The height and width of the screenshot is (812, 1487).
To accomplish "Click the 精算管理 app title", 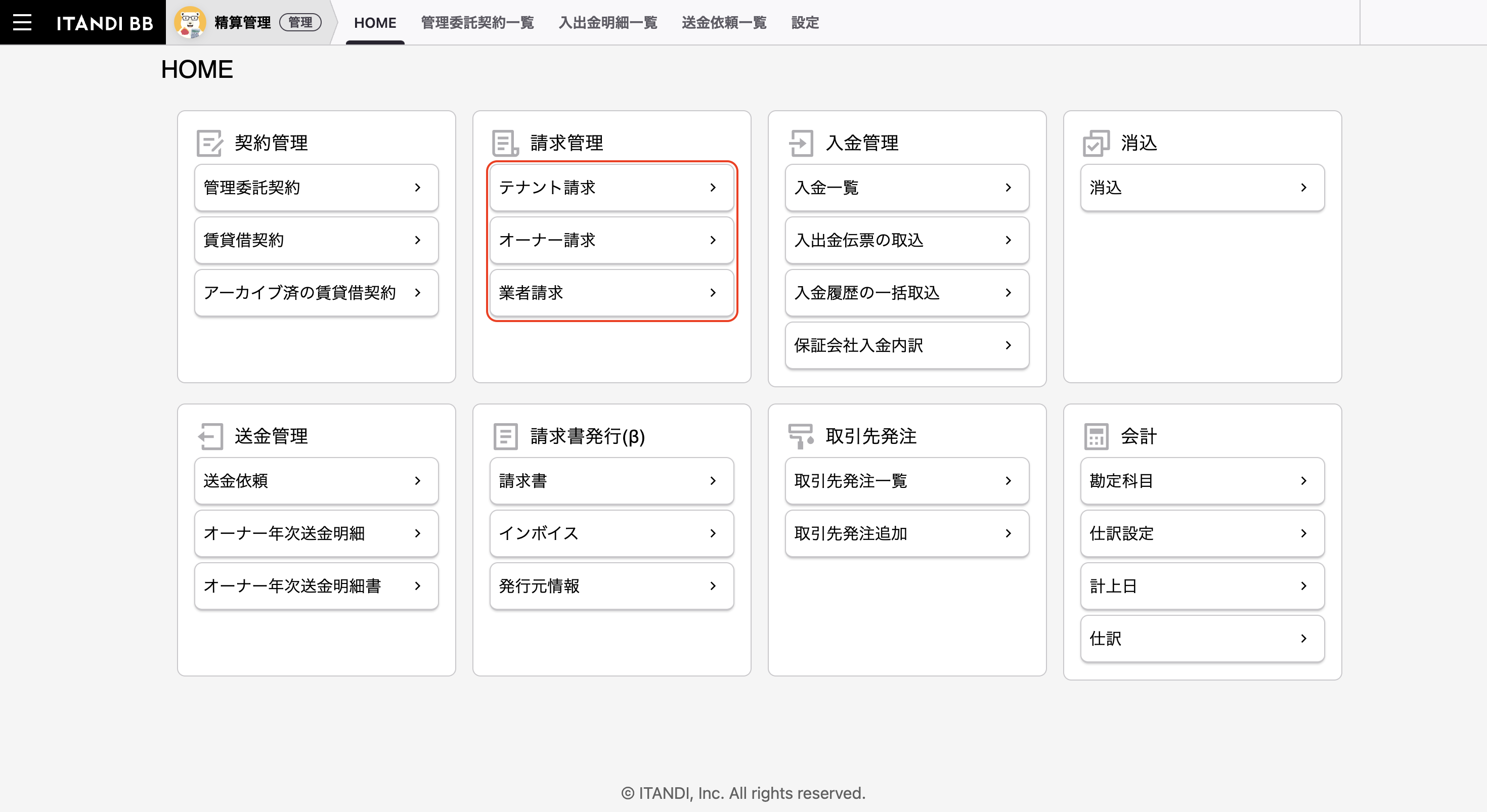I will [x=242, y=23].
